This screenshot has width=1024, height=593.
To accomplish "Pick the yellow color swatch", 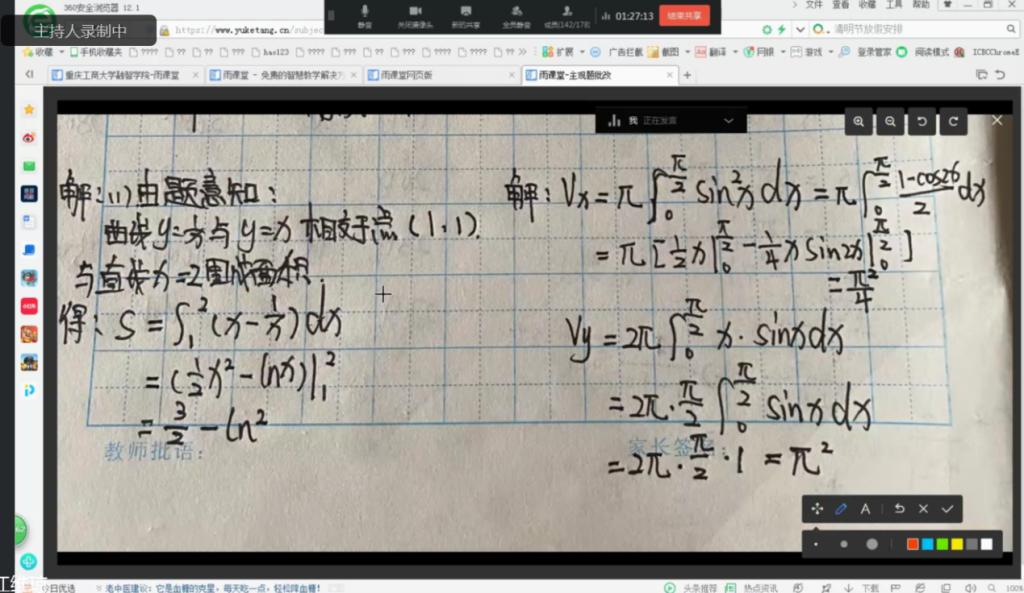I will pyautogui.click(x=957, y=544).
